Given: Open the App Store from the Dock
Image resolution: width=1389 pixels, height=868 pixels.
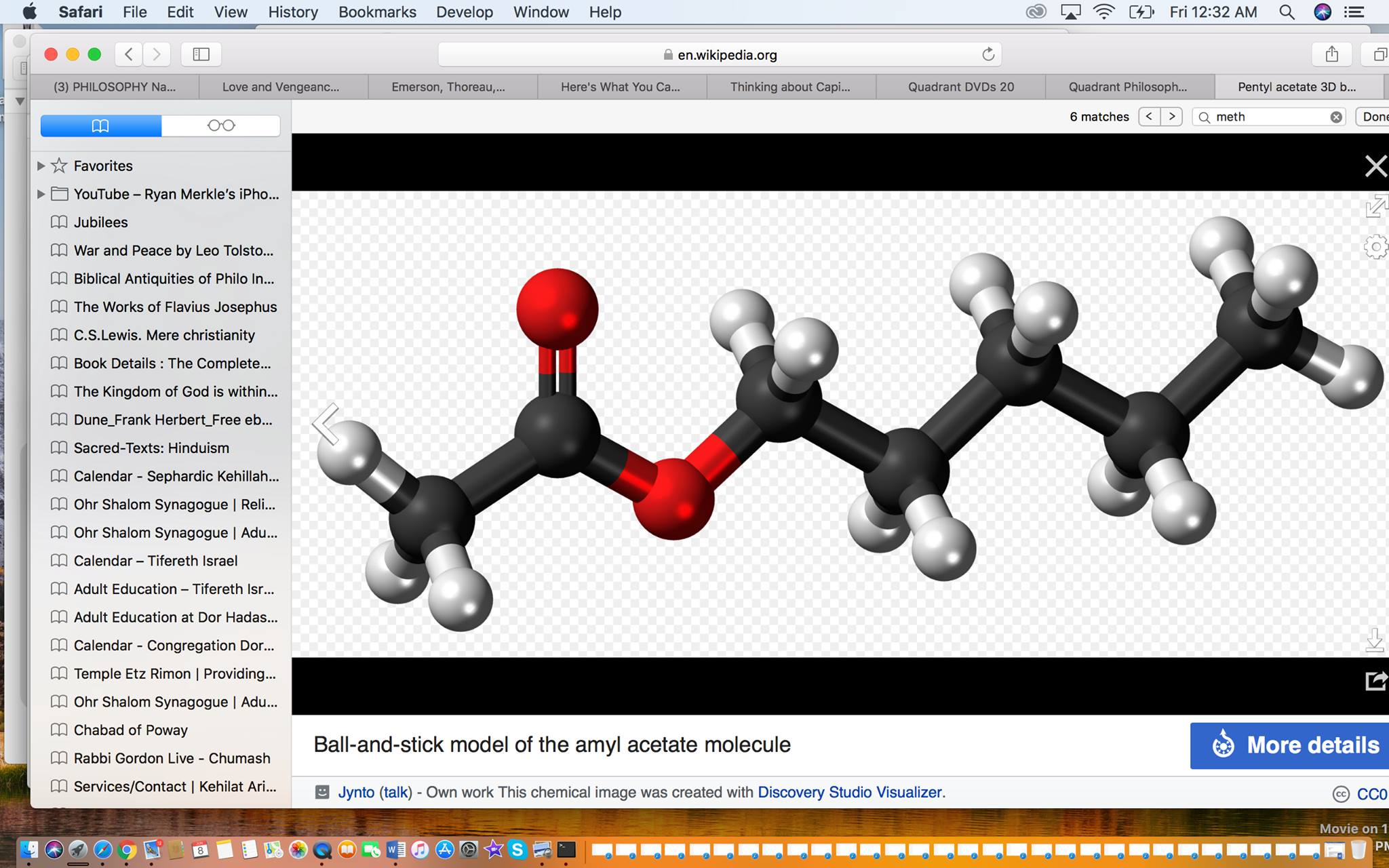Looking at the screenshot, I should point(444,849).
